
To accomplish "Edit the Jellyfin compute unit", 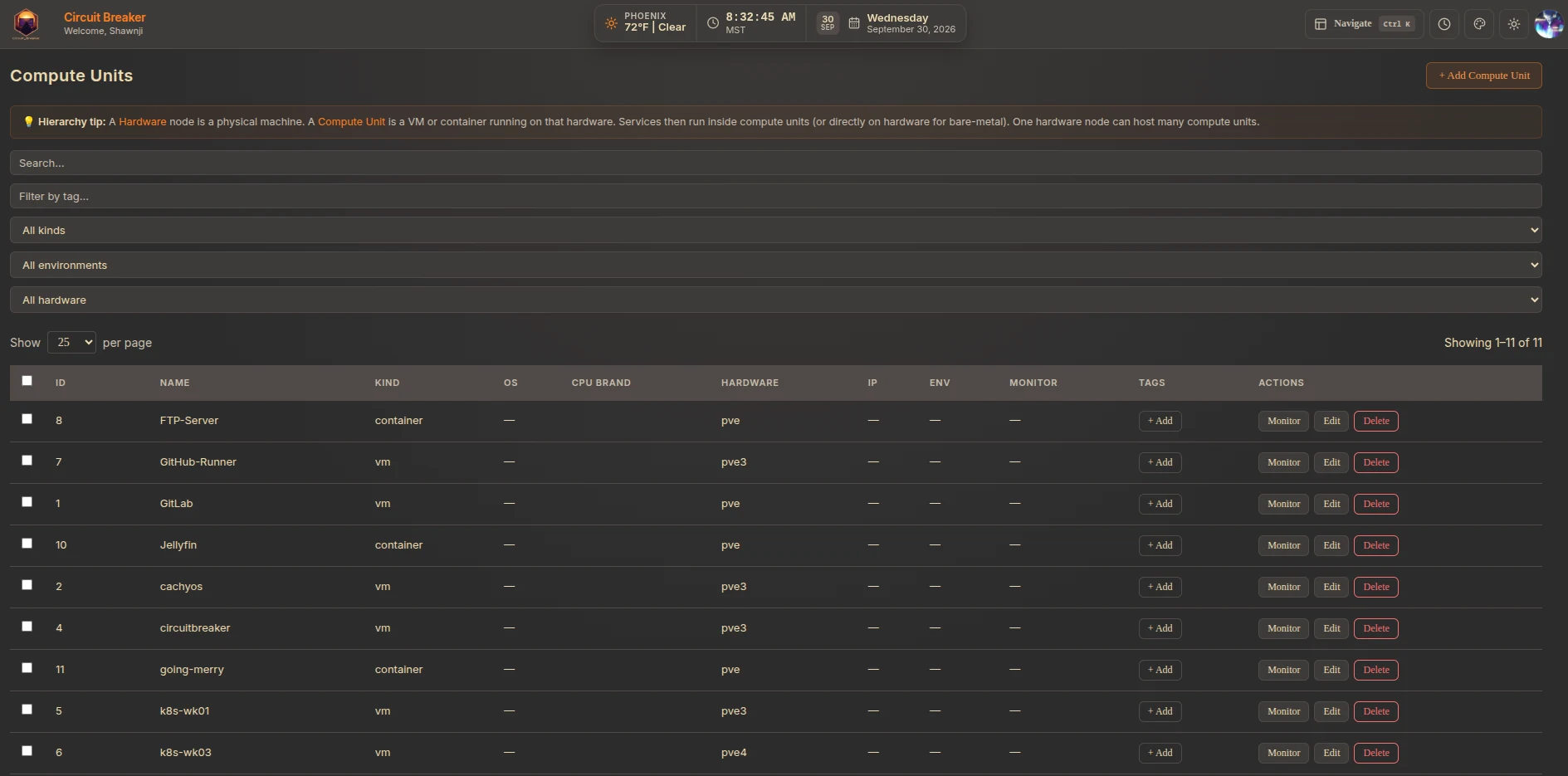I will coord(1331,545).
